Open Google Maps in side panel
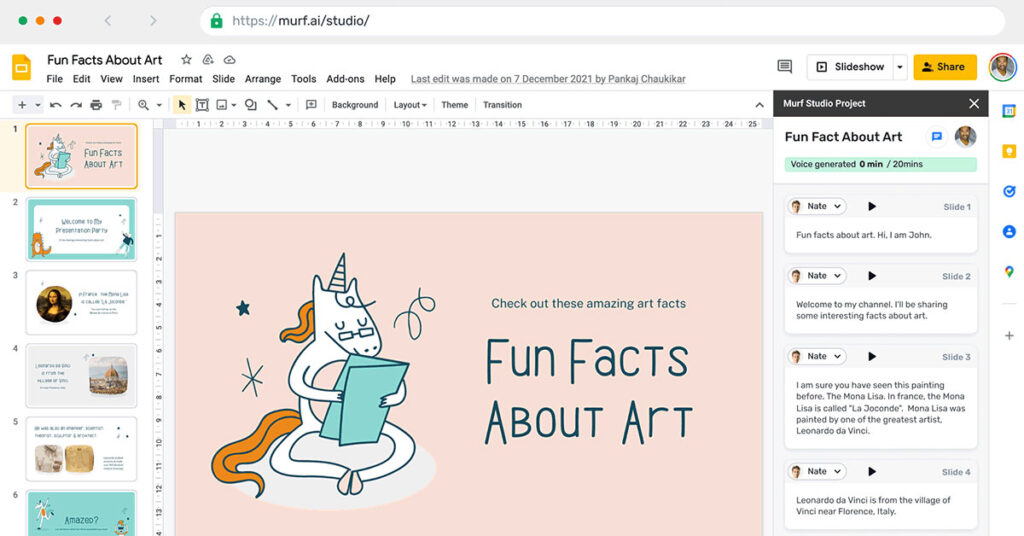 [1009, 271]
